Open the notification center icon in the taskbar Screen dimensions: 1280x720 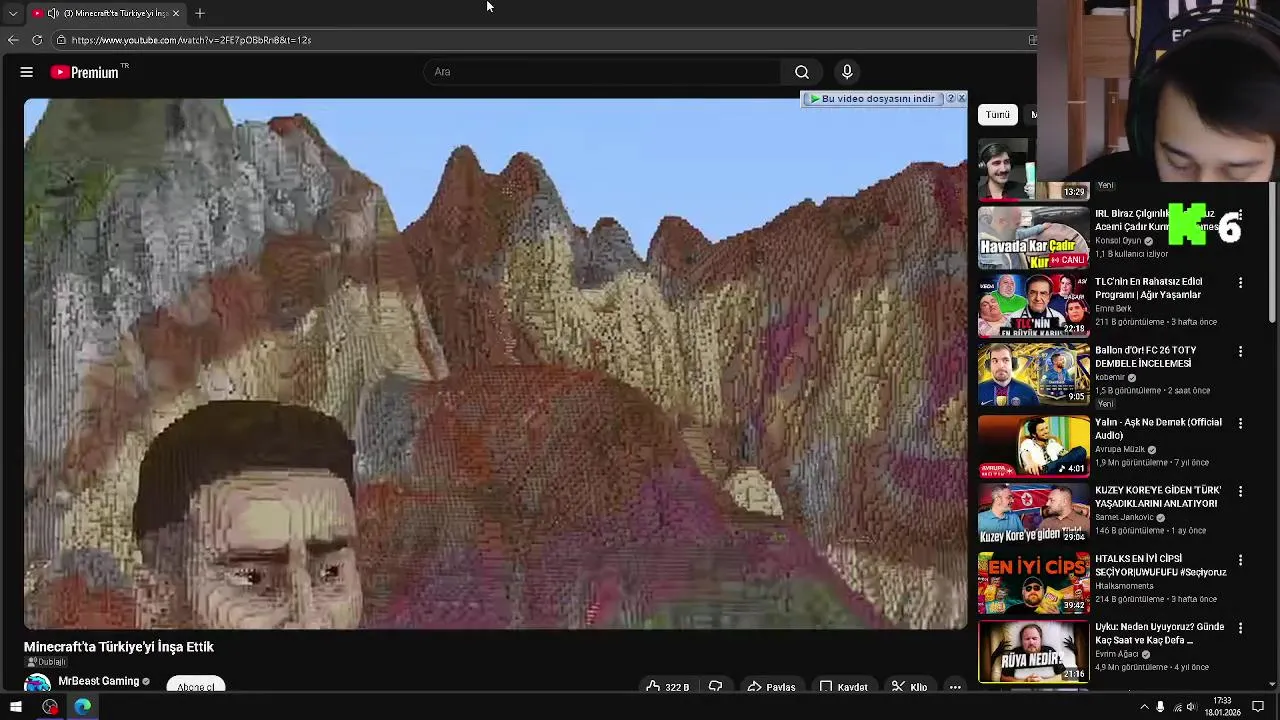(x=1258, y=707)
